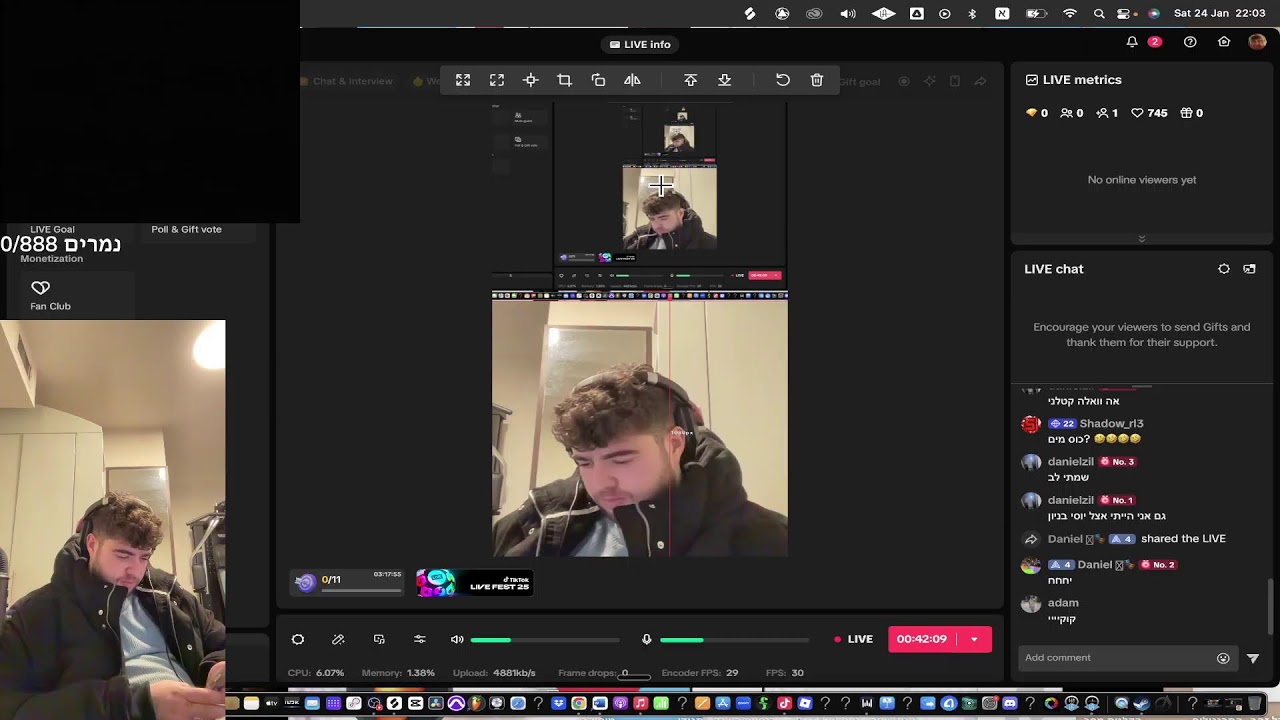The height and width of the screenshot is (720, 1280).
Task: Move source layer to top
Action: (x=690, y=80)
